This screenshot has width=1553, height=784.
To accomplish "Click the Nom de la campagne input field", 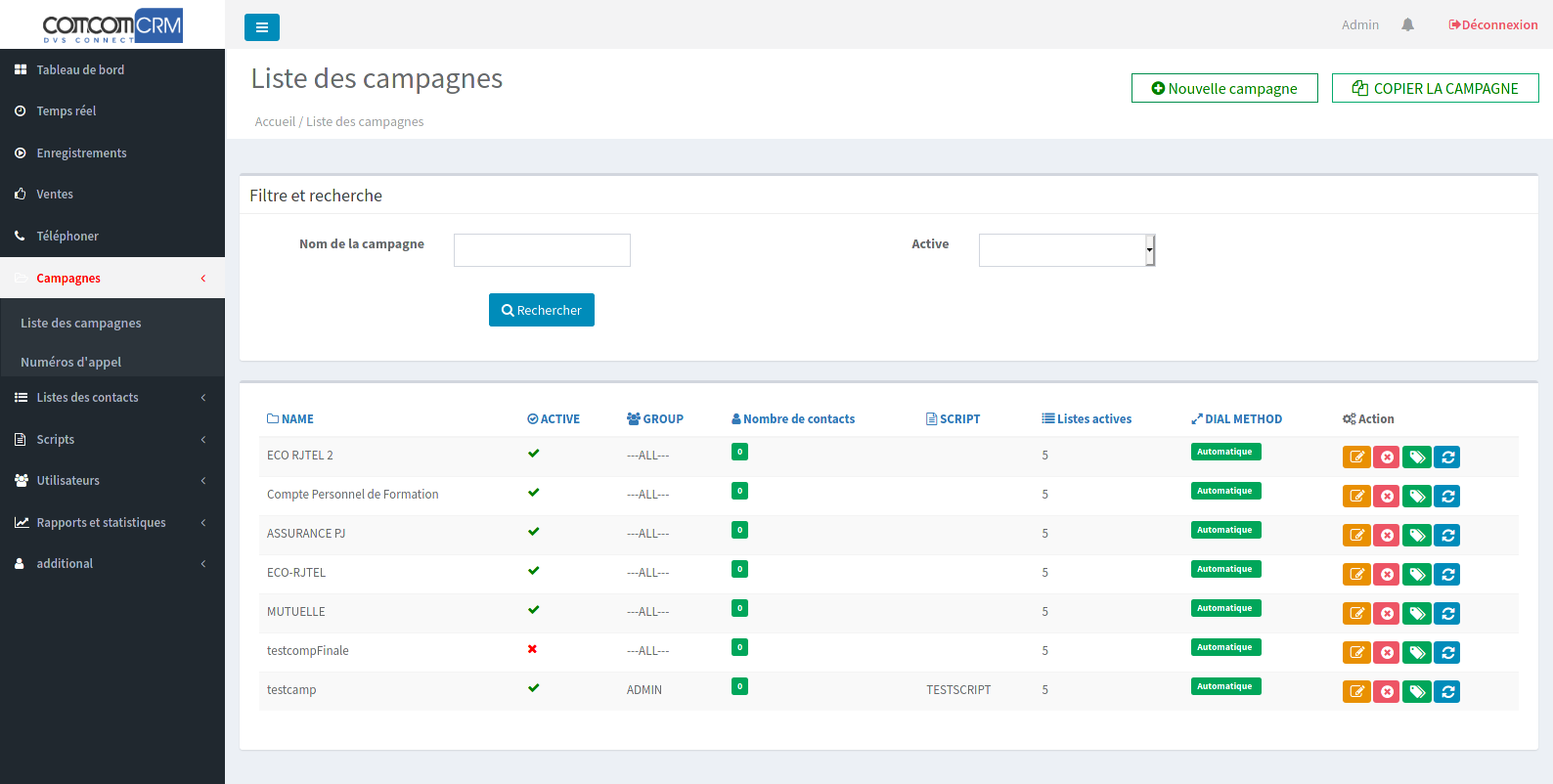I will (542, 250).
